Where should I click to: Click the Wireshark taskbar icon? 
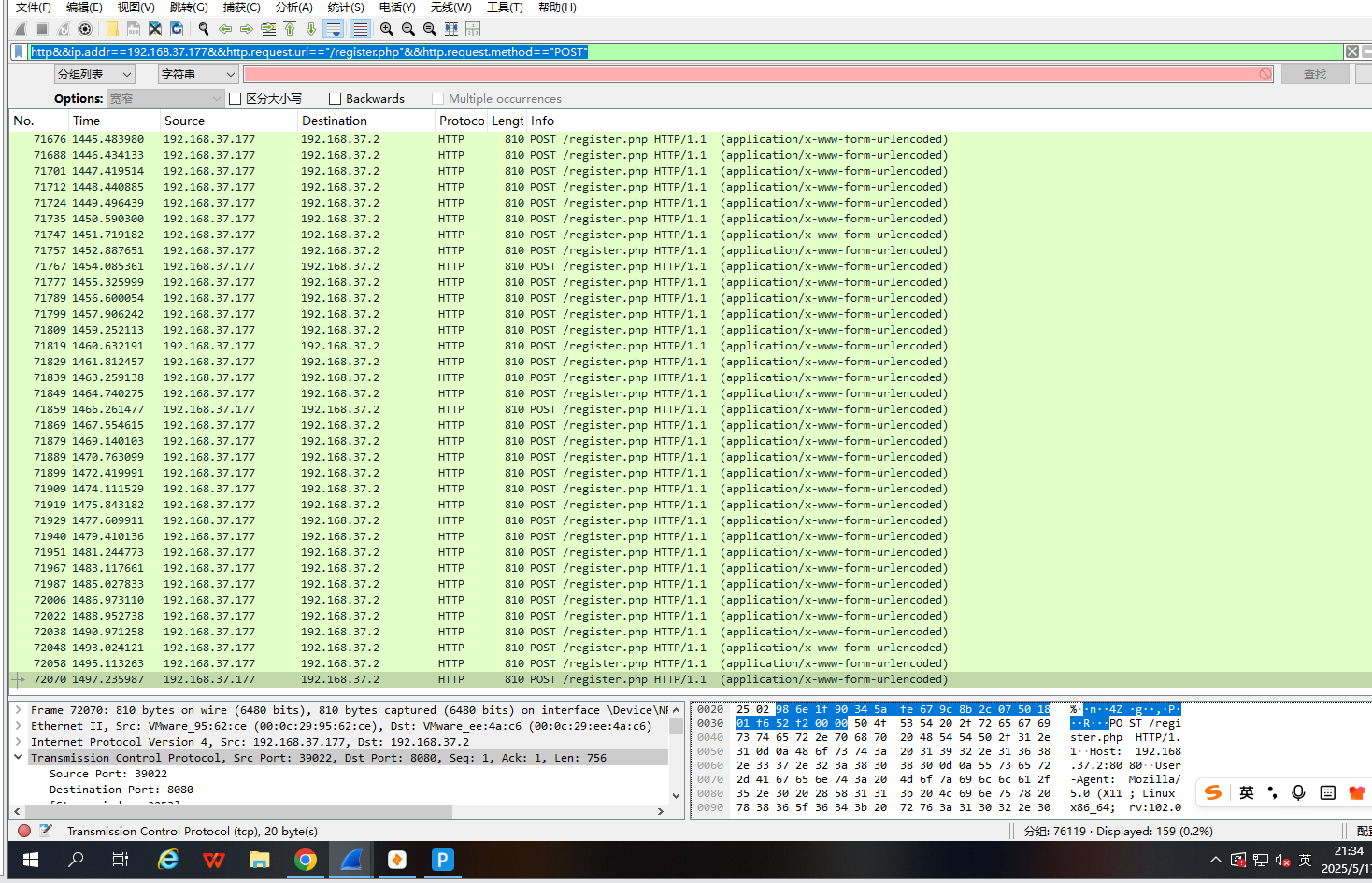pyautogui.click(x=351, y=860)
